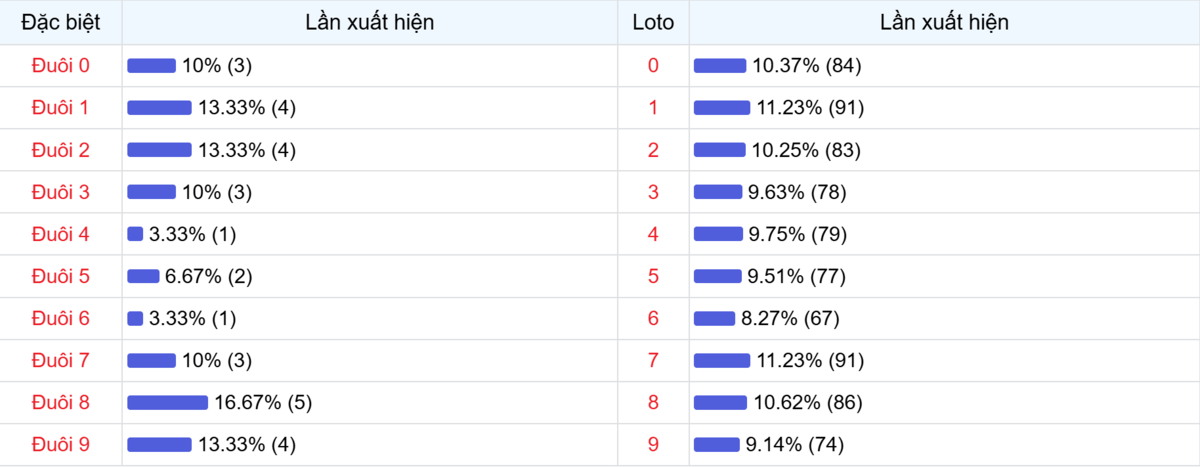Click the '16.67% (5)' value
The height and width of the screenshot is (467, 1200).
pyautogui.click(x=263, y=402)
